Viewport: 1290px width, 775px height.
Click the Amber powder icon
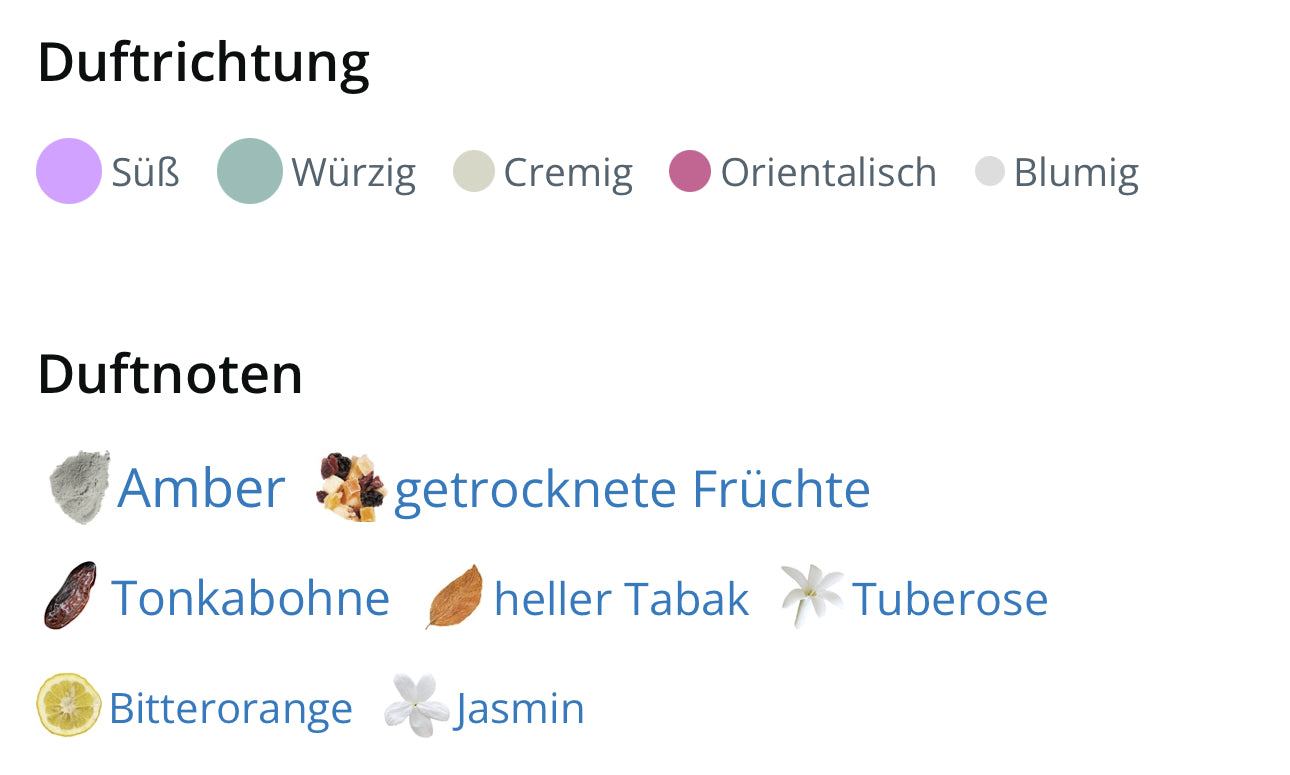pos(80,487)
